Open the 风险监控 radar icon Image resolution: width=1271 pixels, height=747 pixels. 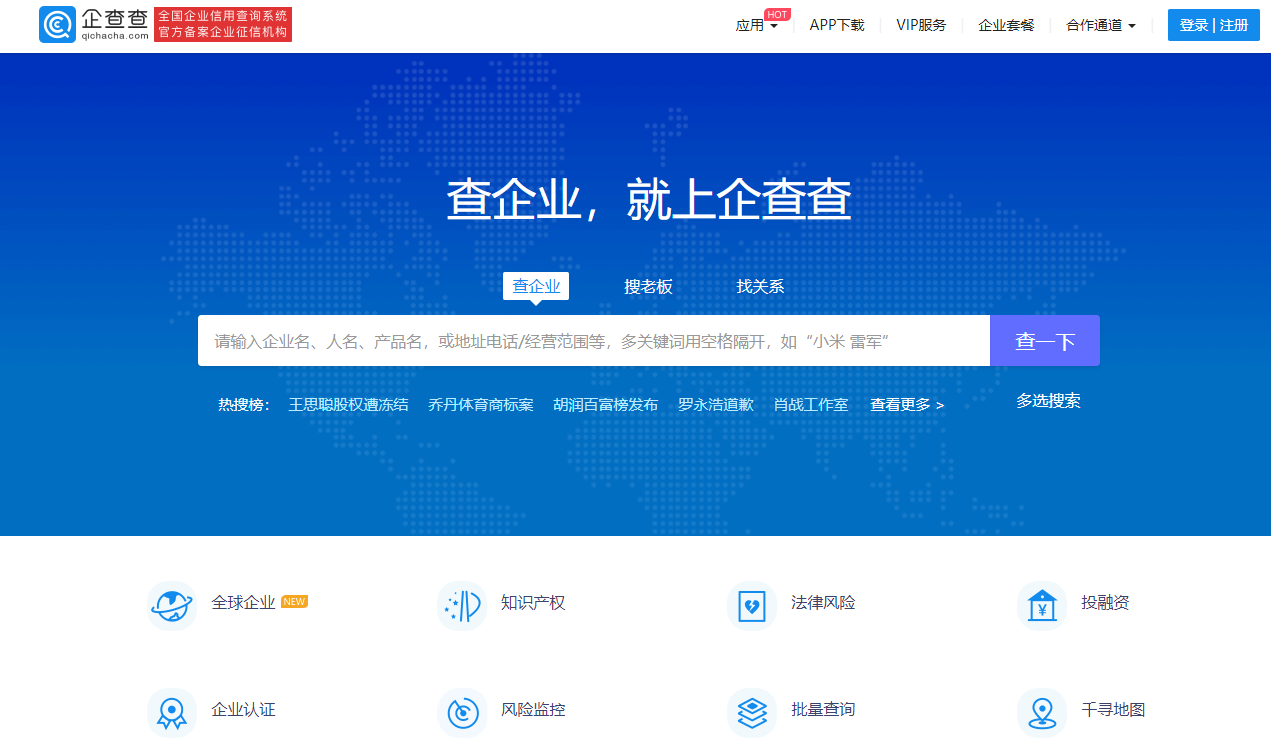click(462, 712)
